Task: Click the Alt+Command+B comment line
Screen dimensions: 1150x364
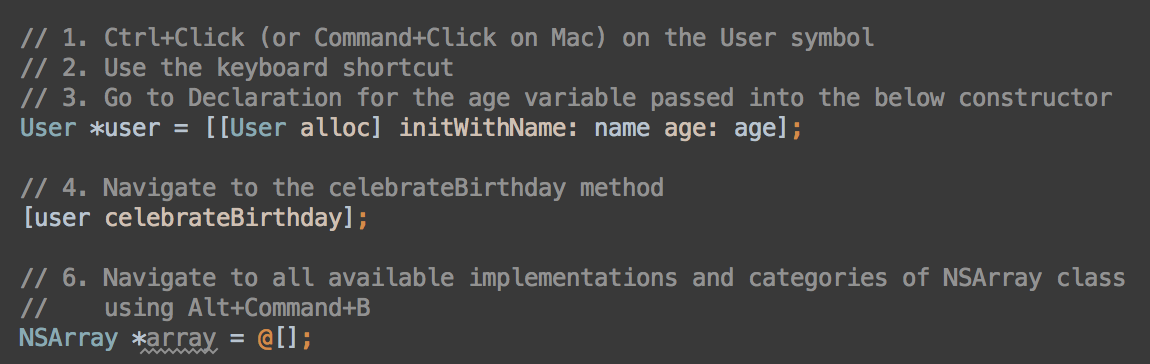Action: tap(195, 308)
